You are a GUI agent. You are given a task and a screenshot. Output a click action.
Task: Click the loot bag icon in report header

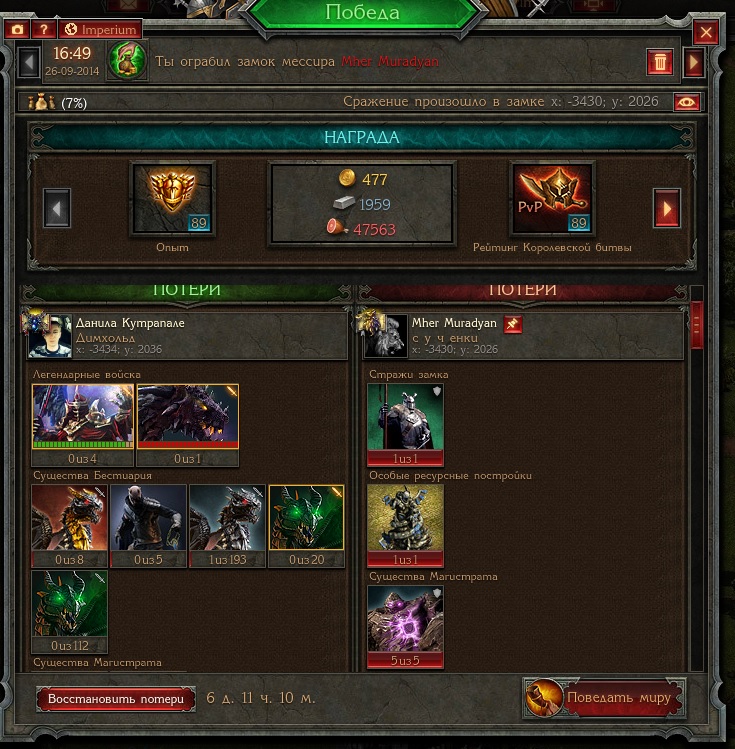tap(127, 60)
